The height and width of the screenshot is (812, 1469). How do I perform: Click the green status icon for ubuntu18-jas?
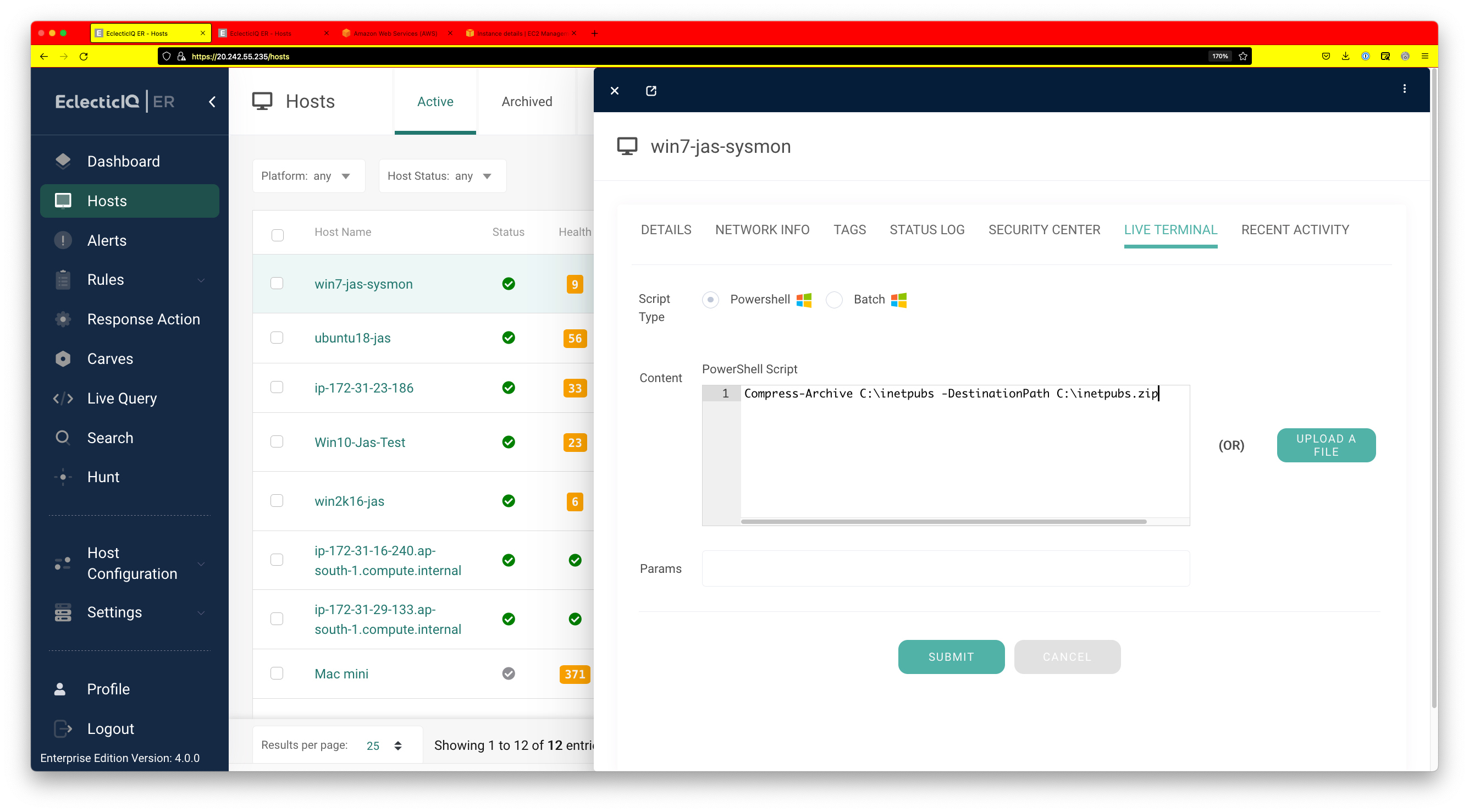pyautogui.click(x=509, y=338)
